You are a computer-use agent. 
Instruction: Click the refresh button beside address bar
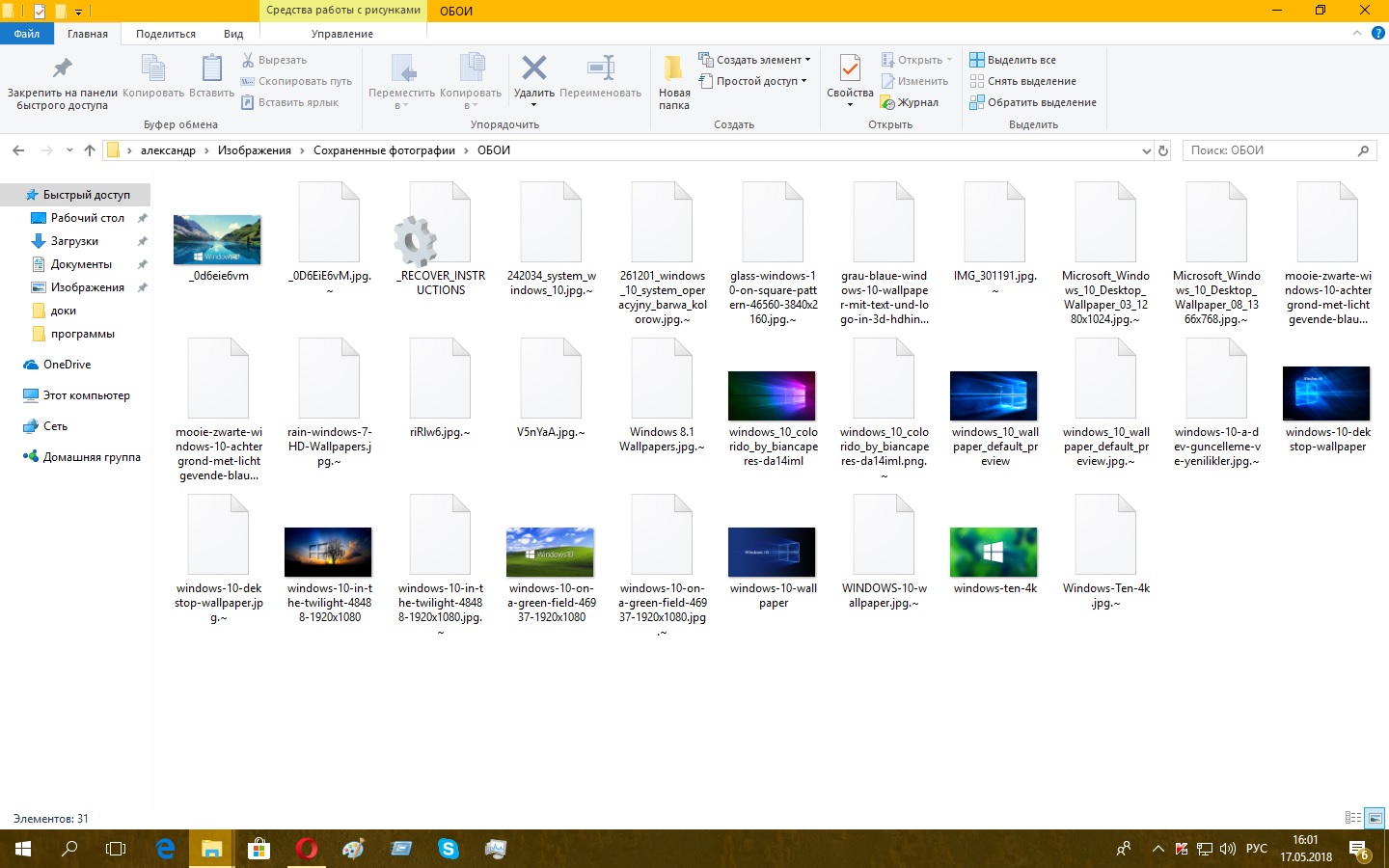tap(1163, 150)
